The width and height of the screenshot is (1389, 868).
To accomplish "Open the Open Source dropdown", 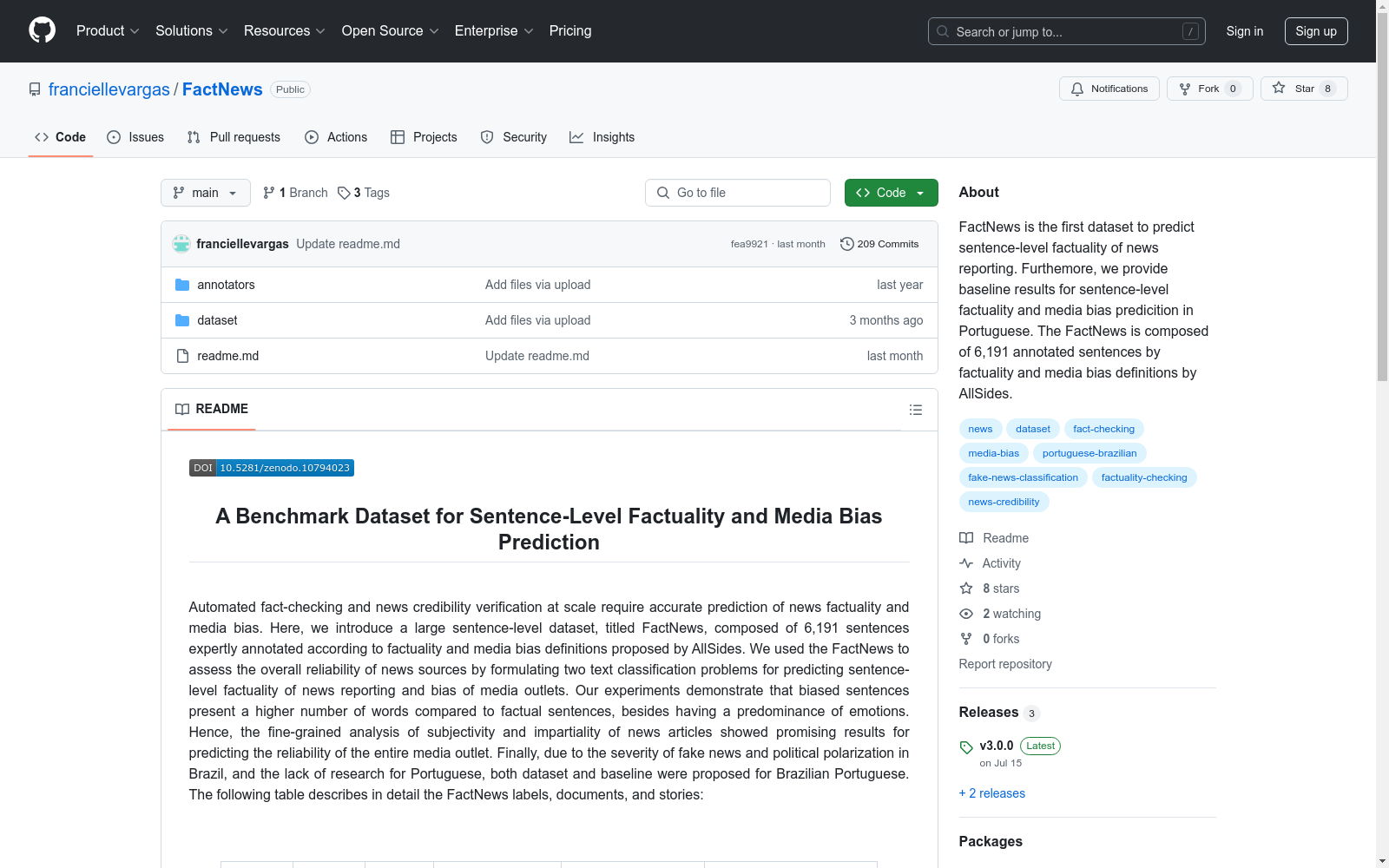I will (391, 31).
